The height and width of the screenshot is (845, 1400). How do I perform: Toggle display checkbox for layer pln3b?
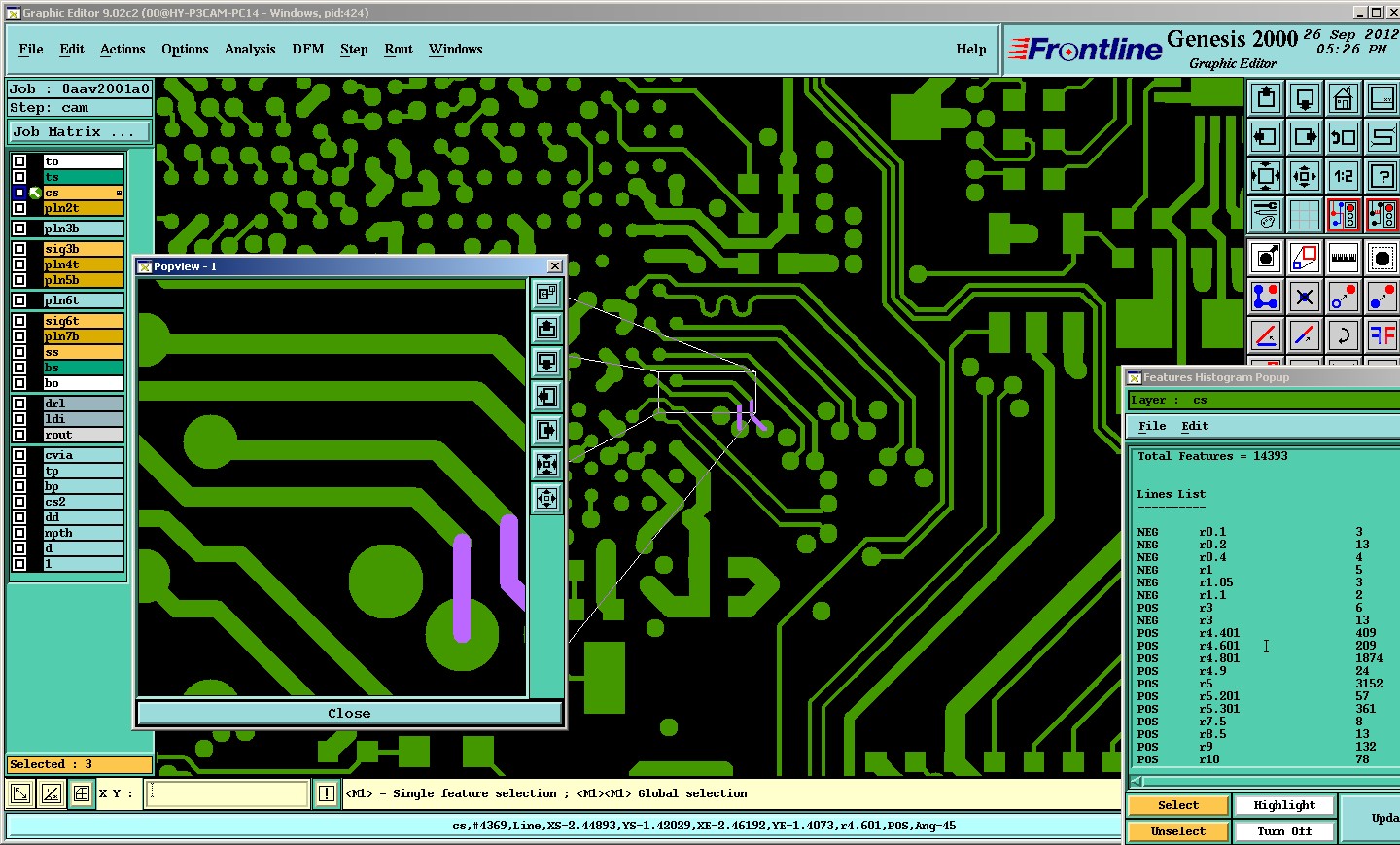pos(19,229)
